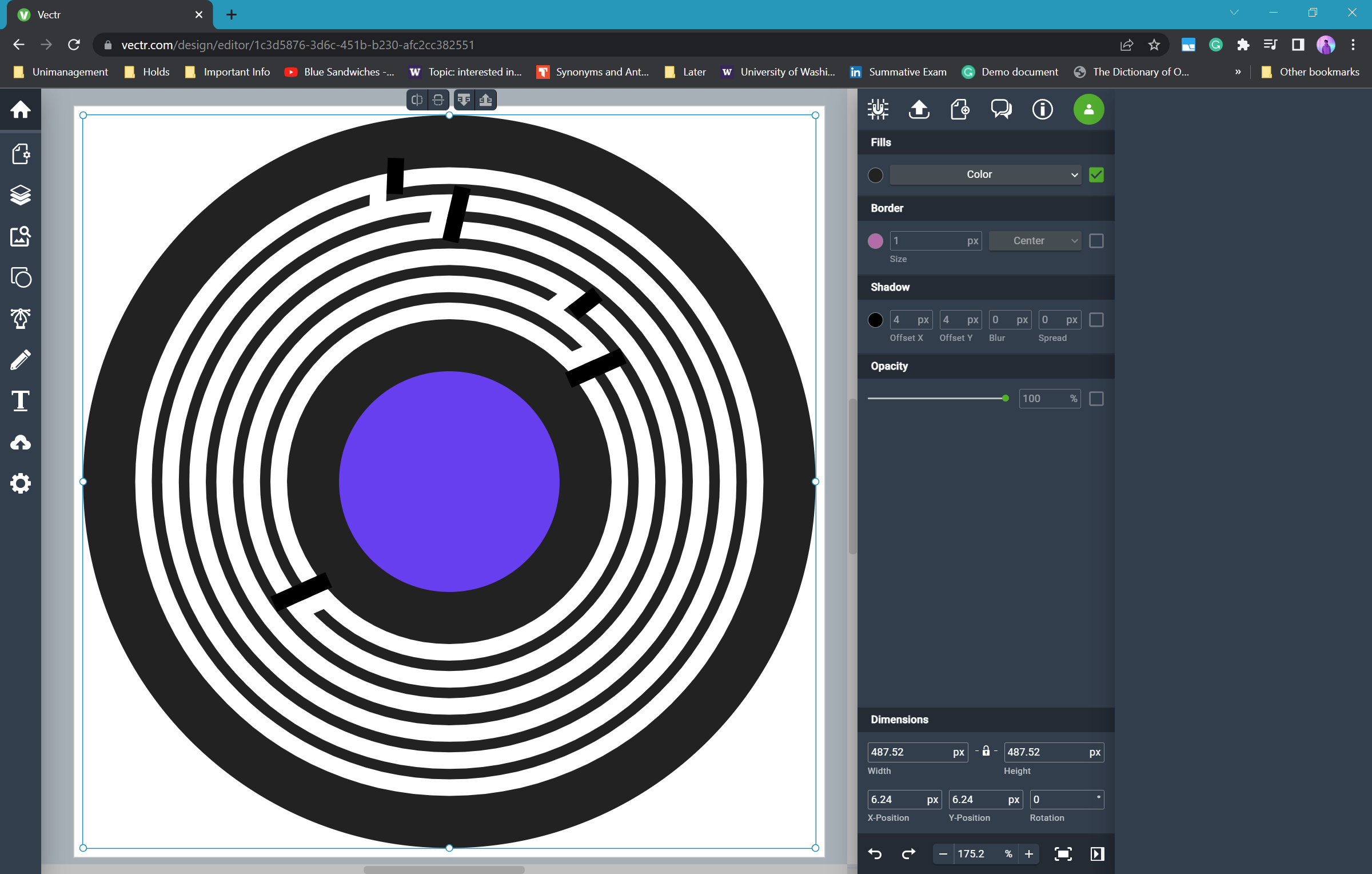The width and height of the screenshot is (1372, 874).
Task: Expand hidden bookmarks chevron
Action: point(1238,71)
